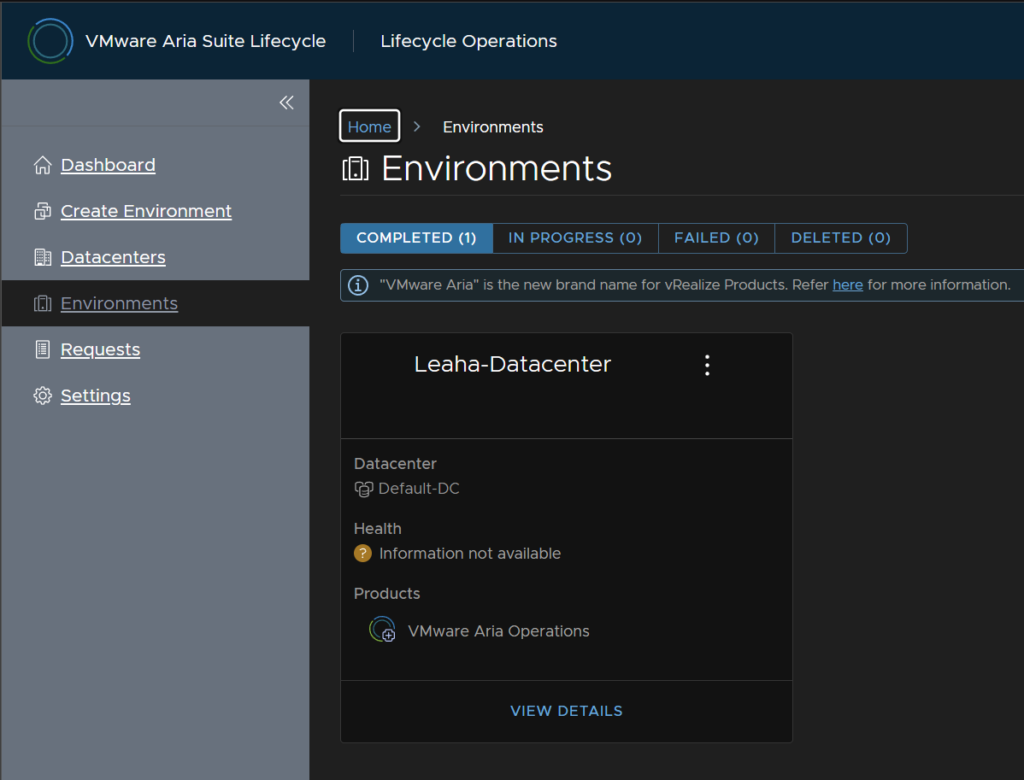
Task: Click the info icon in the banner
Action: 358,285
